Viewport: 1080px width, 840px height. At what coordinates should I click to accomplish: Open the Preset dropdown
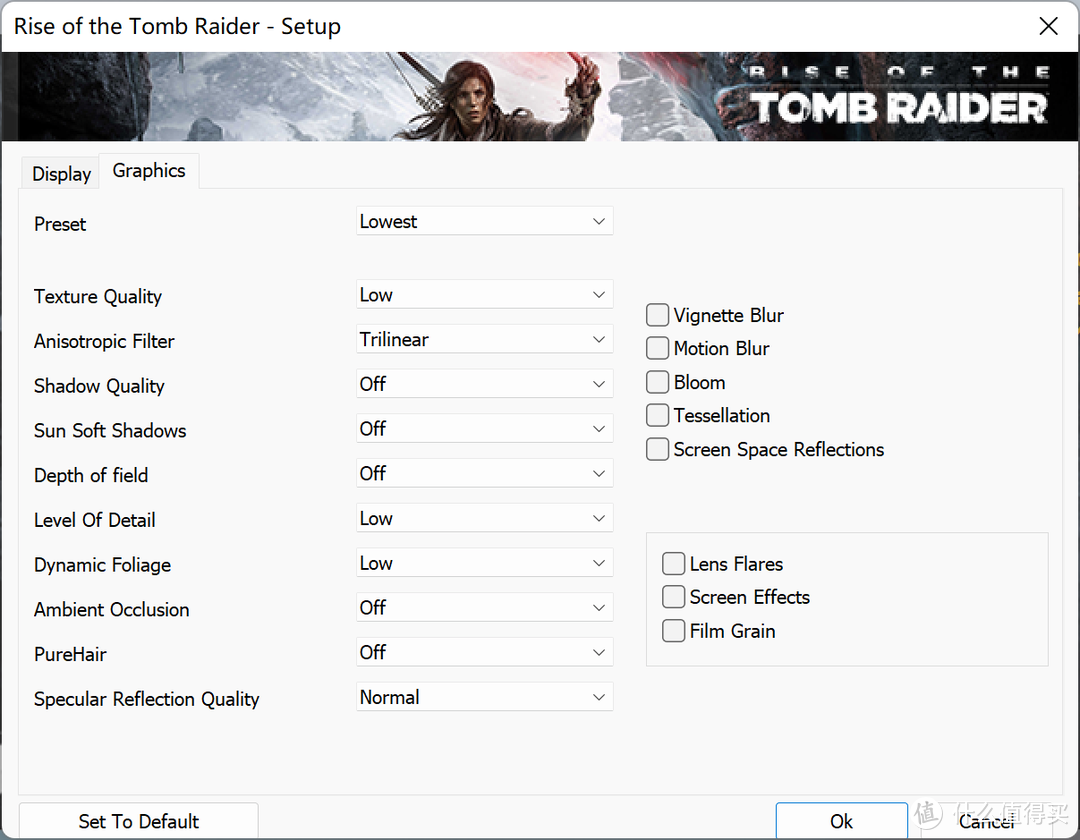(484, 221)
